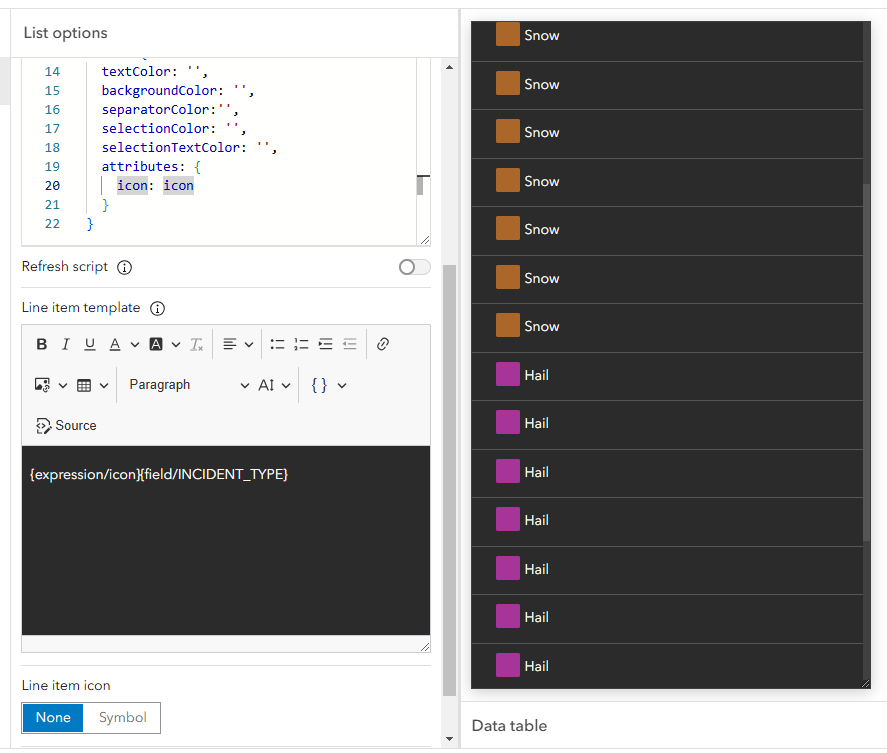
Task: Apply italic formatting
Action: [x=65, y=343]
